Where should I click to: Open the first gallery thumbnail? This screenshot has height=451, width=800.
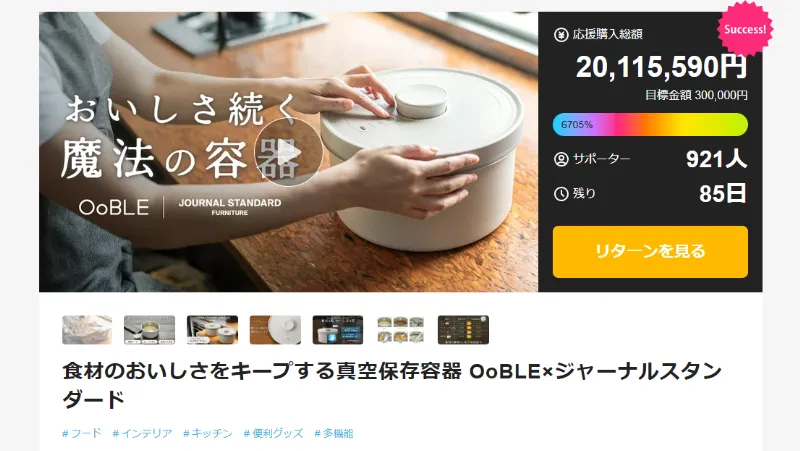pyautogui.click(x=87, y=330)
